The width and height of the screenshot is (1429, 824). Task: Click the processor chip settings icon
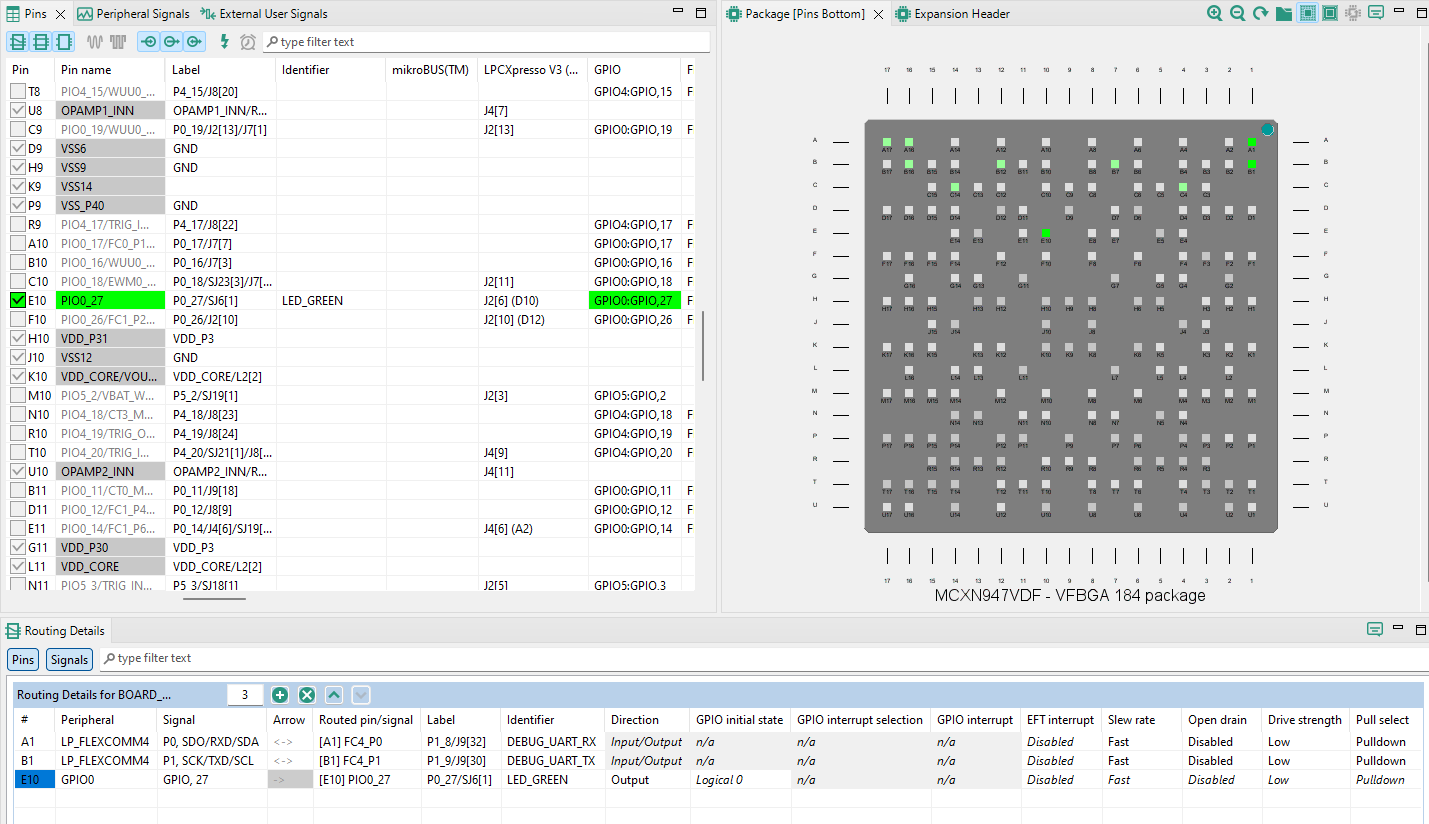click(x=1353, y=13)
